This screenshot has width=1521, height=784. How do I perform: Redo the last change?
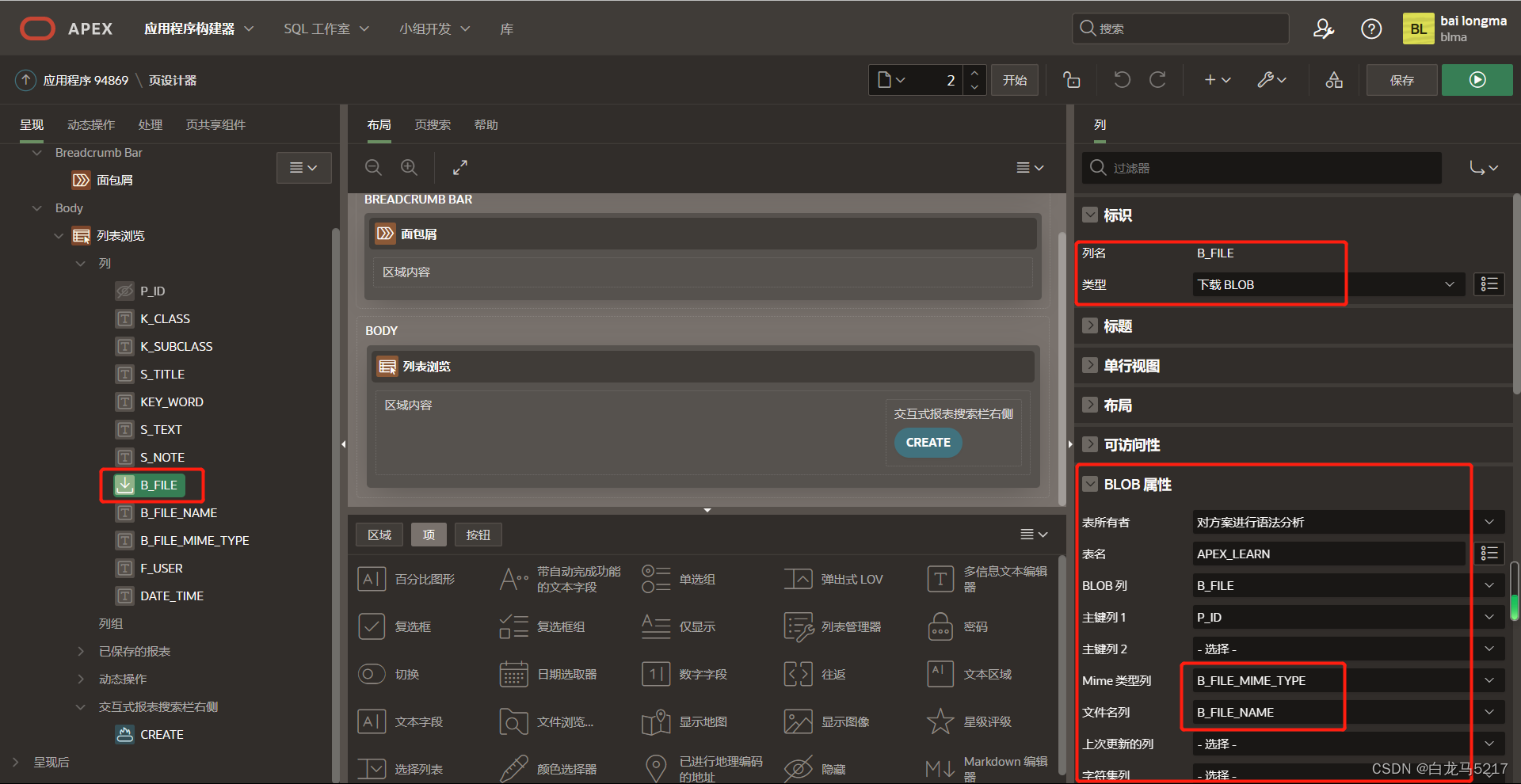[x=1157, y=80]
